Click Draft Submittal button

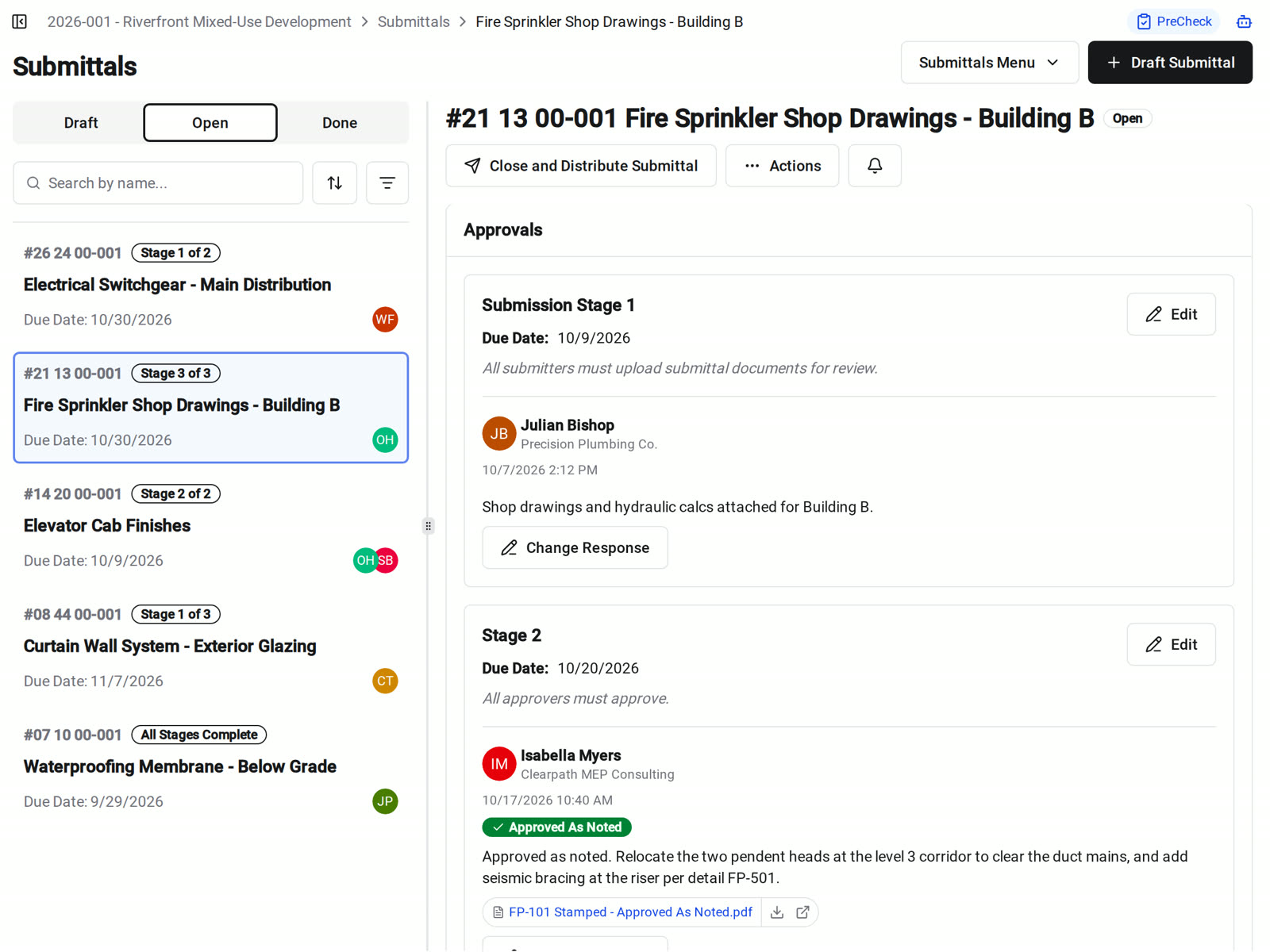pos(1170,63)
